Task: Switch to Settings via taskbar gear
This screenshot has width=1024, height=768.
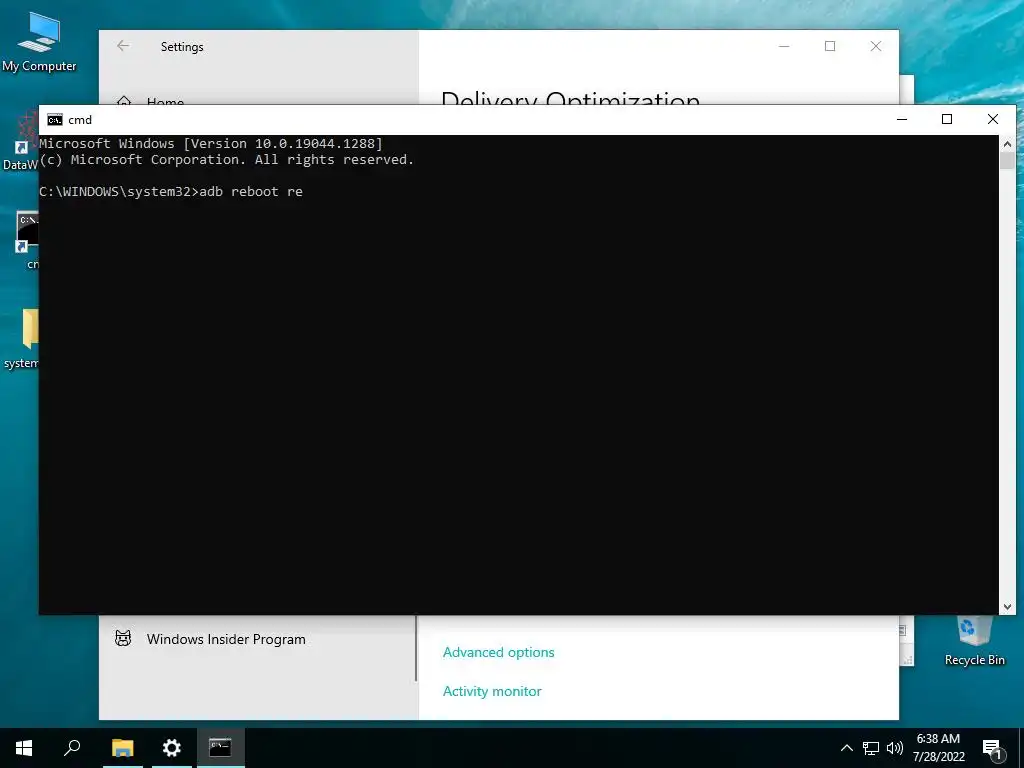Action: point(171,748)
